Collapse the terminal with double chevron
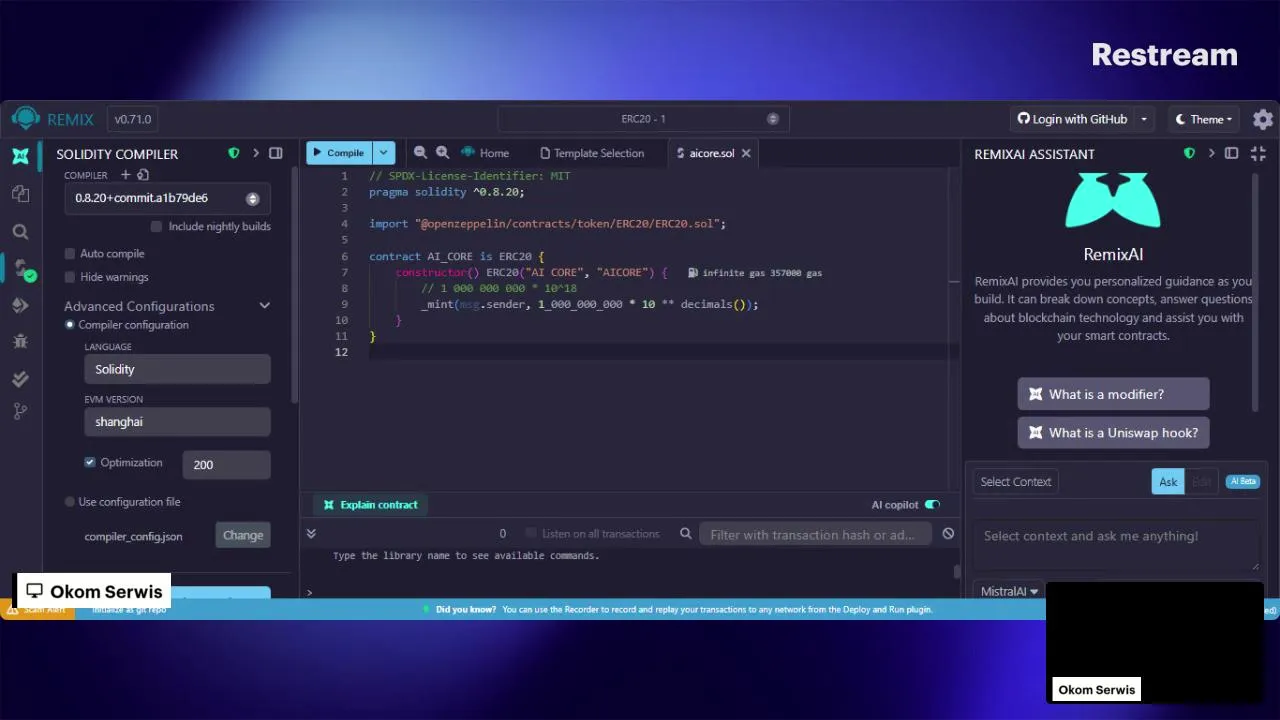 311,534
